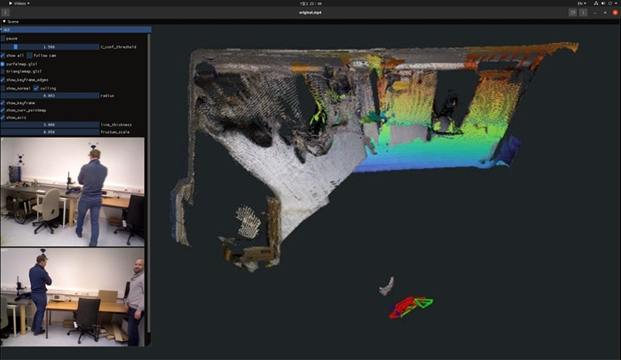Viewport: 621px width, 360px height.
Task: Click the highlighted GUI header row
Action: pyautogui.click(x=76, y=29)
